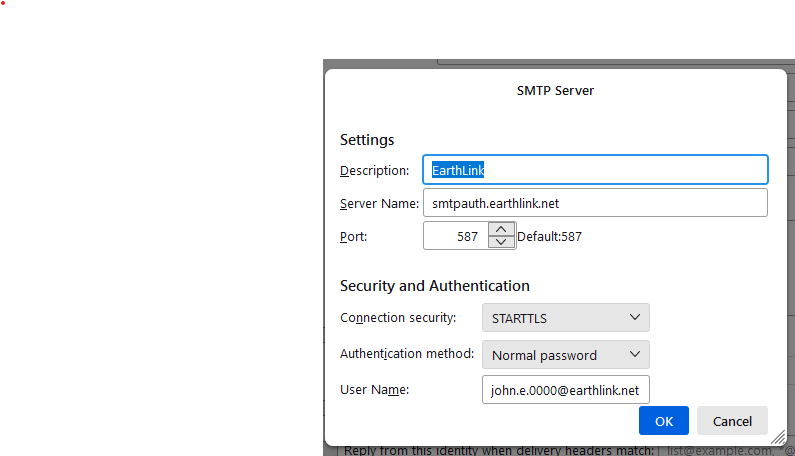Confirm SMTP settings with OK

tap(664, 421)
